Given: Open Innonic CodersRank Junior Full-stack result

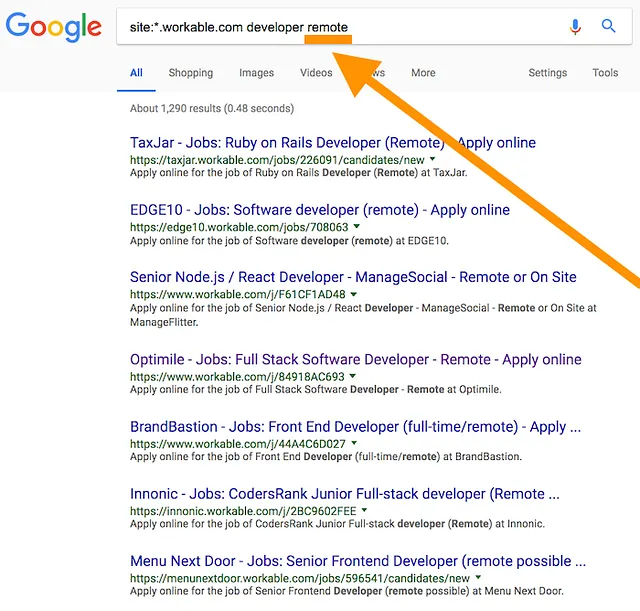Looking at the screenshot, I should [x=345, y=494].
